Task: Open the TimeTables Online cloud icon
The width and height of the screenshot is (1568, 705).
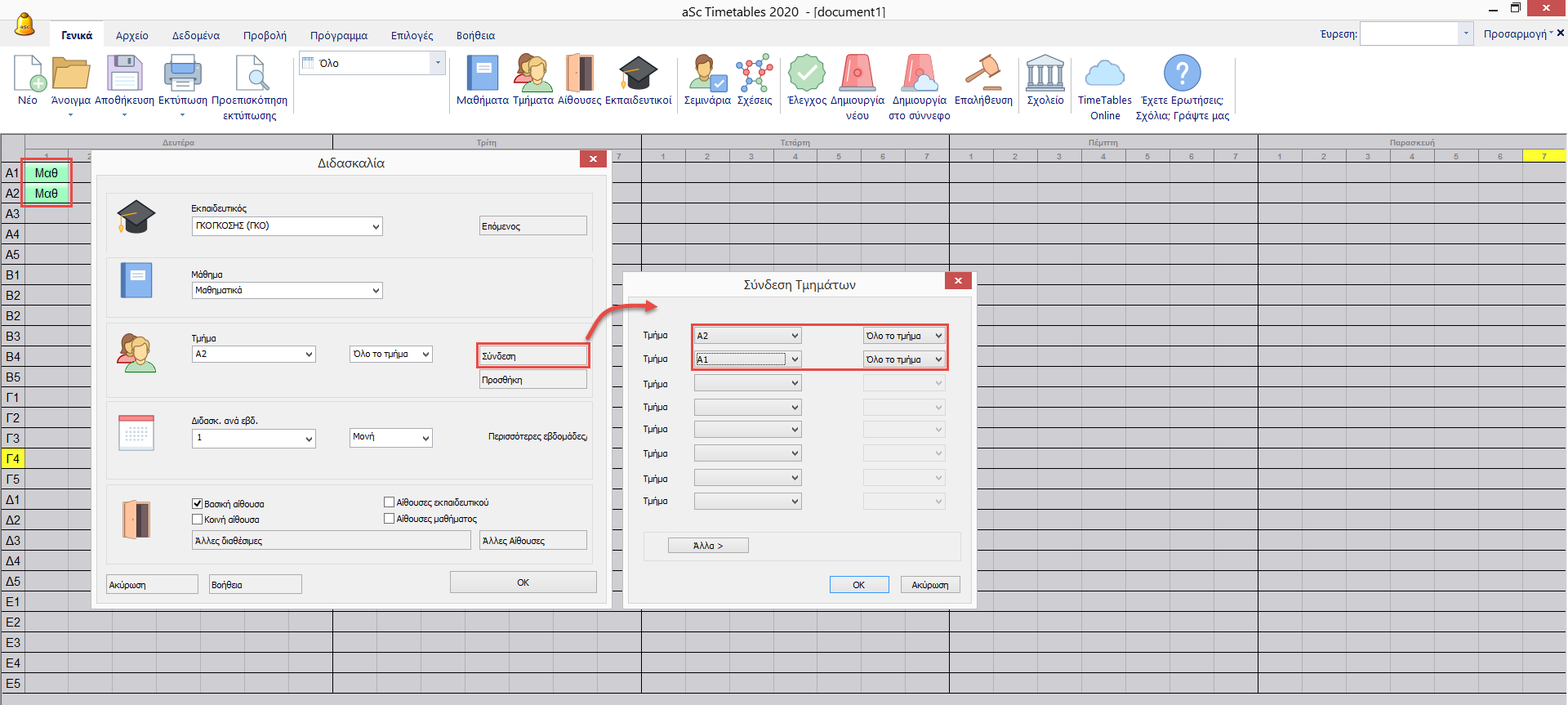Action: pyautogui.click(x=1104, y=74)
